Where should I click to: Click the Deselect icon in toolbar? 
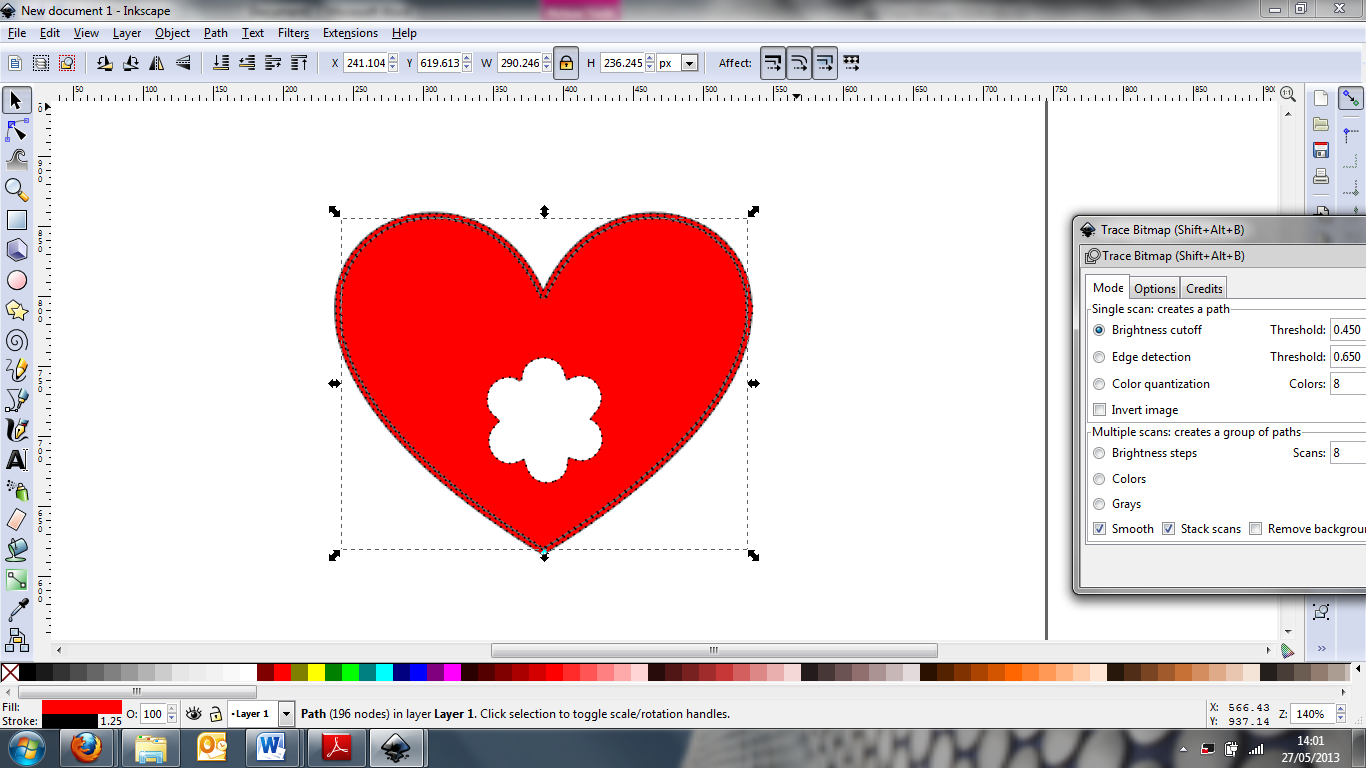point(67,63)
